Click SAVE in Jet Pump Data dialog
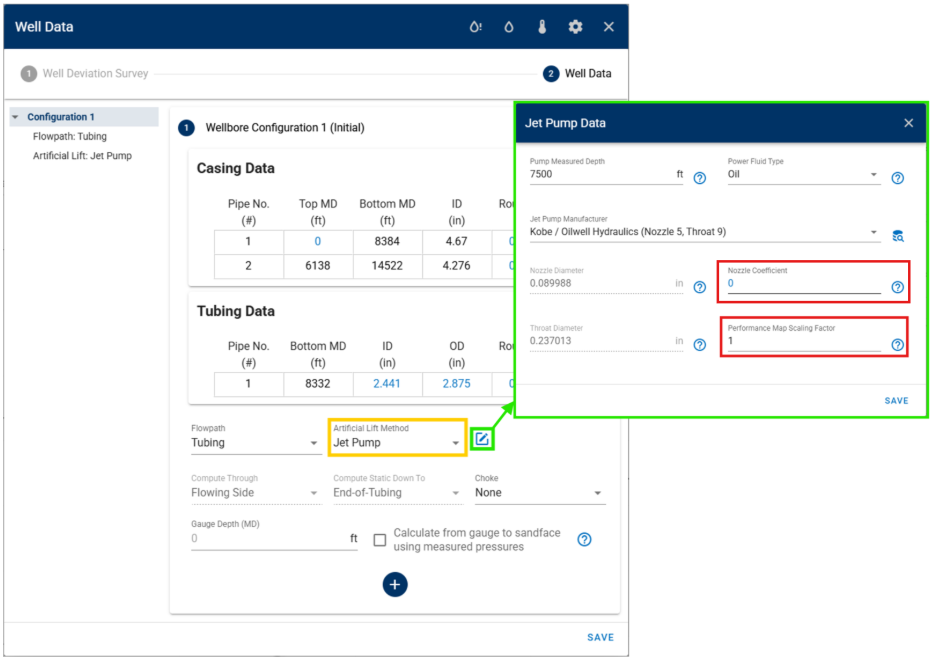Screen dimensions: 940x661 coord(896,401)
